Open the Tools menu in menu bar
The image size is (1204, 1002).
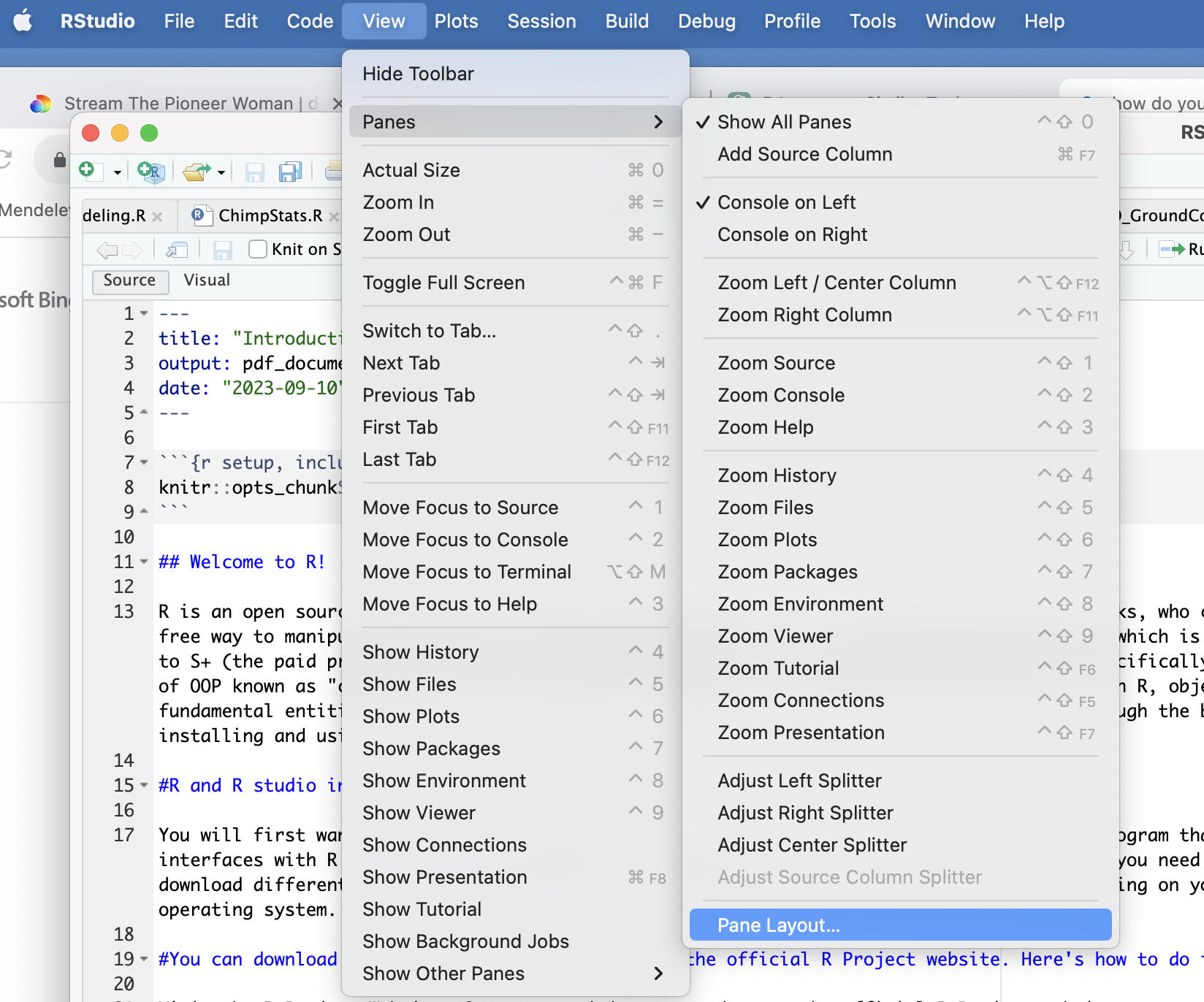click(872, 21)
